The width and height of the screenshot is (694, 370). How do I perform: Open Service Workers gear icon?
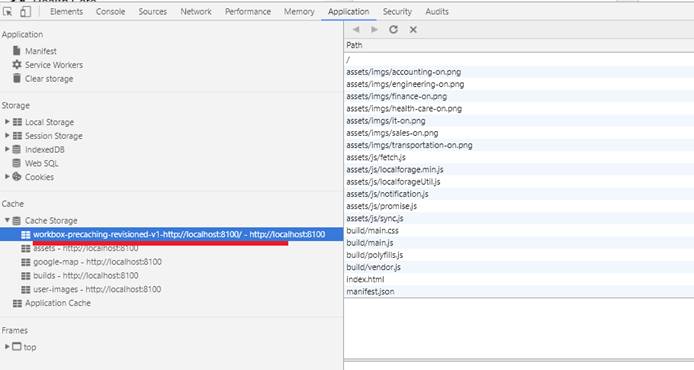(17, 65)
